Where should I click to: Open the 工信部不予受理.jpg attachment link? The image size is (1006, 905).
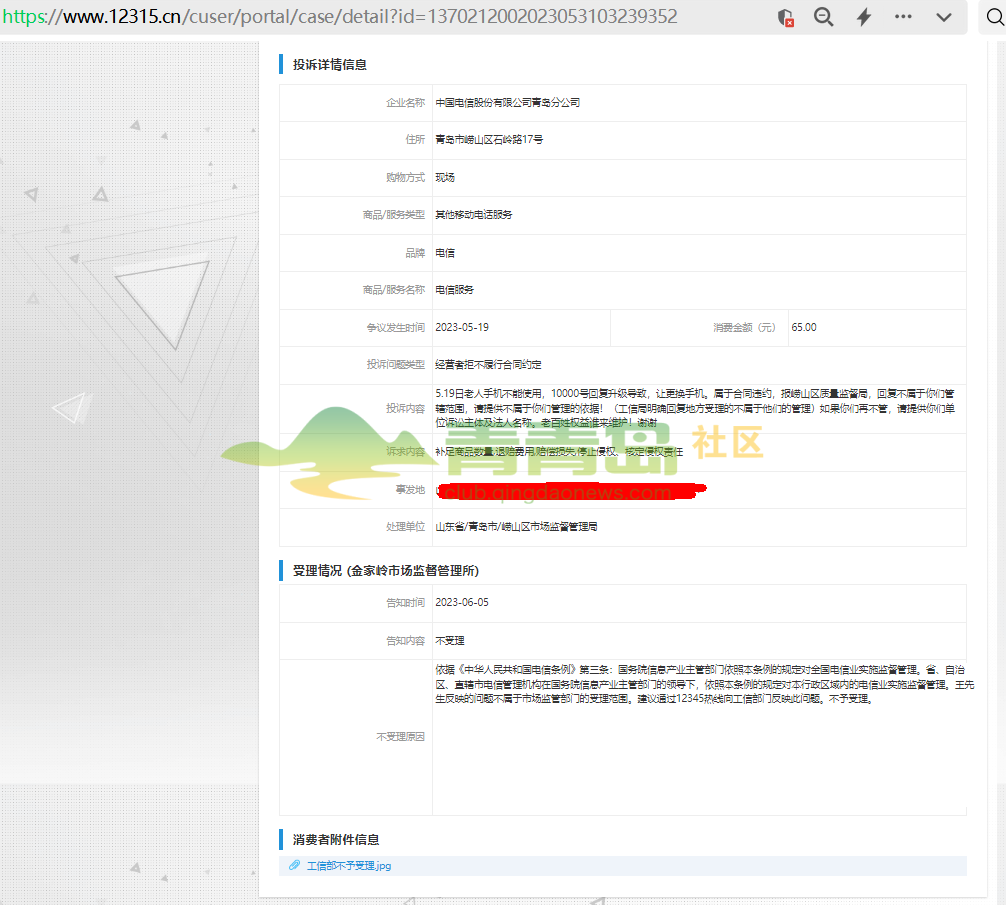(349, 866)
